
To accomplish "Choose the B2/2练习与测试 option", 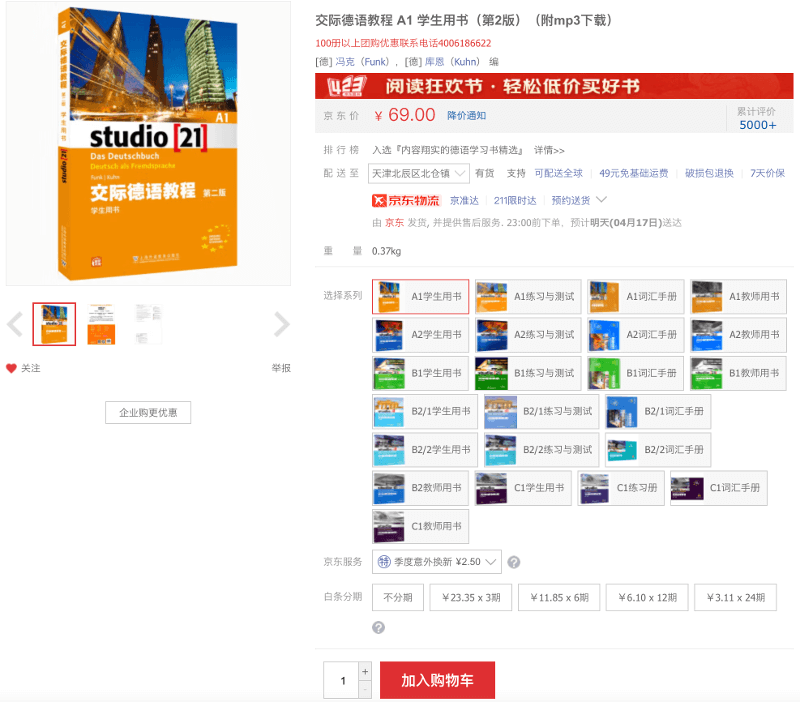I will coord(541,449).
